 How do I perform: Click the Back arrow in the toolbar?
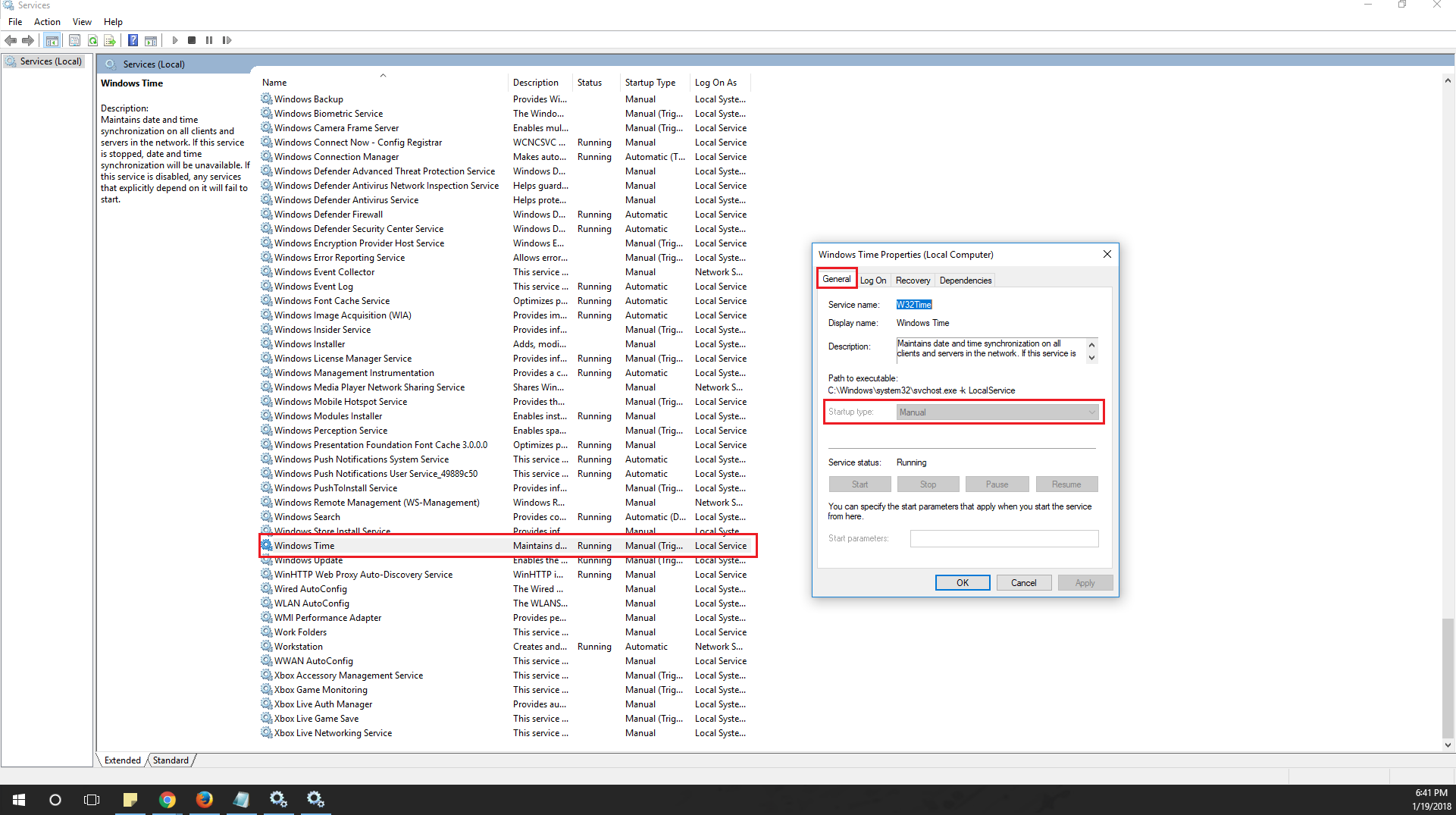coord(11,40)
